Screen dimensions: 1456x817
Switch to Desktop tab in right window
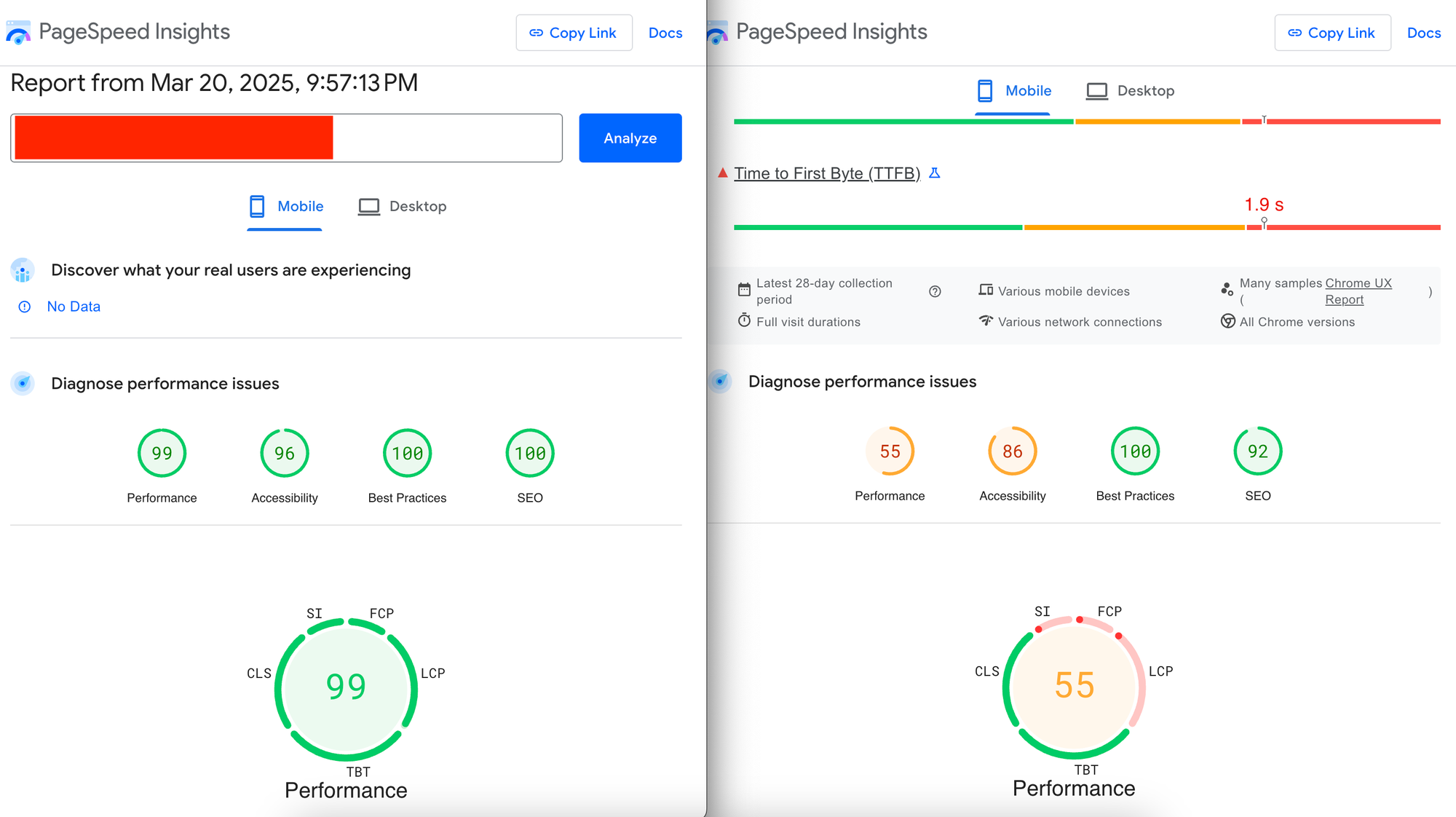1131,91
